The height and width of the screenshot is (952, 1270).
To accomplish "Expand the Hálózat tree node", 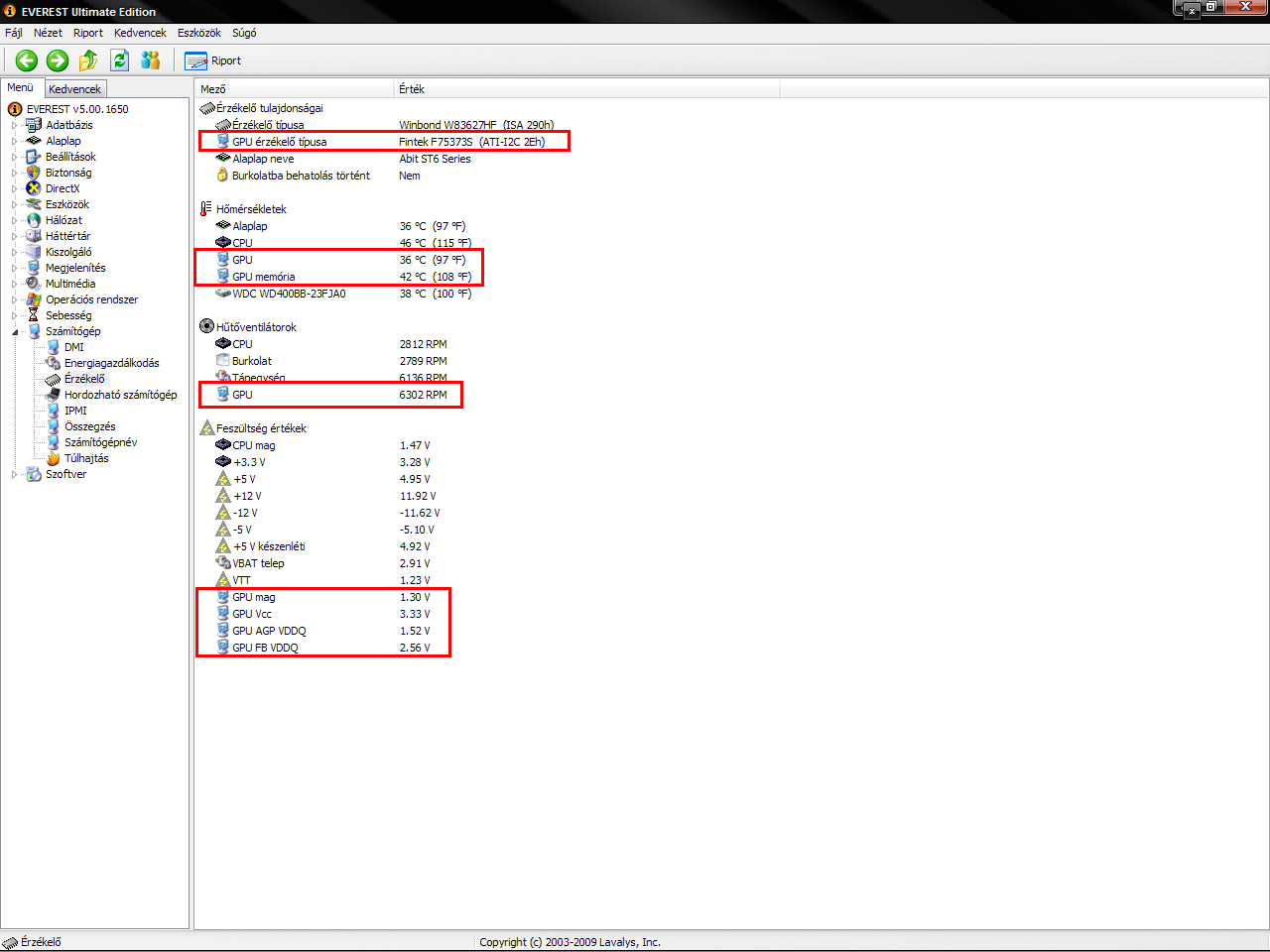I will pyautogui.click(x=15, y=220).
